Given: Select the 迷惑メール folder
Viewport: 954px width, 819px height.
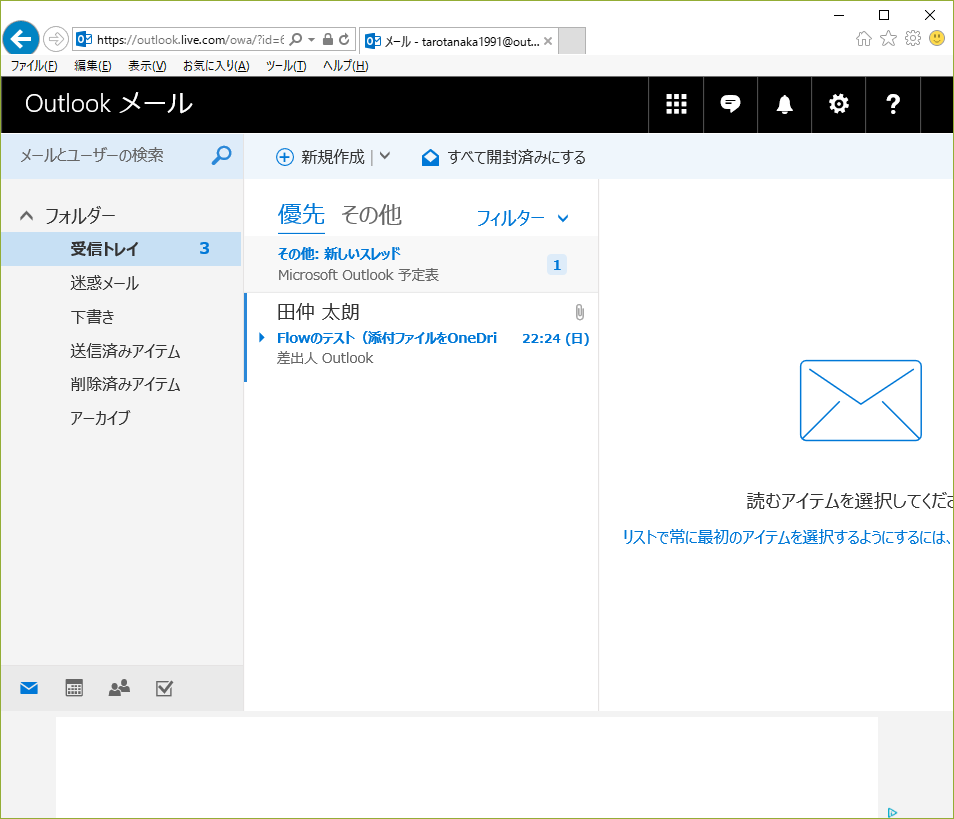Looking at the screenshot, I should [x=104, y=283].
